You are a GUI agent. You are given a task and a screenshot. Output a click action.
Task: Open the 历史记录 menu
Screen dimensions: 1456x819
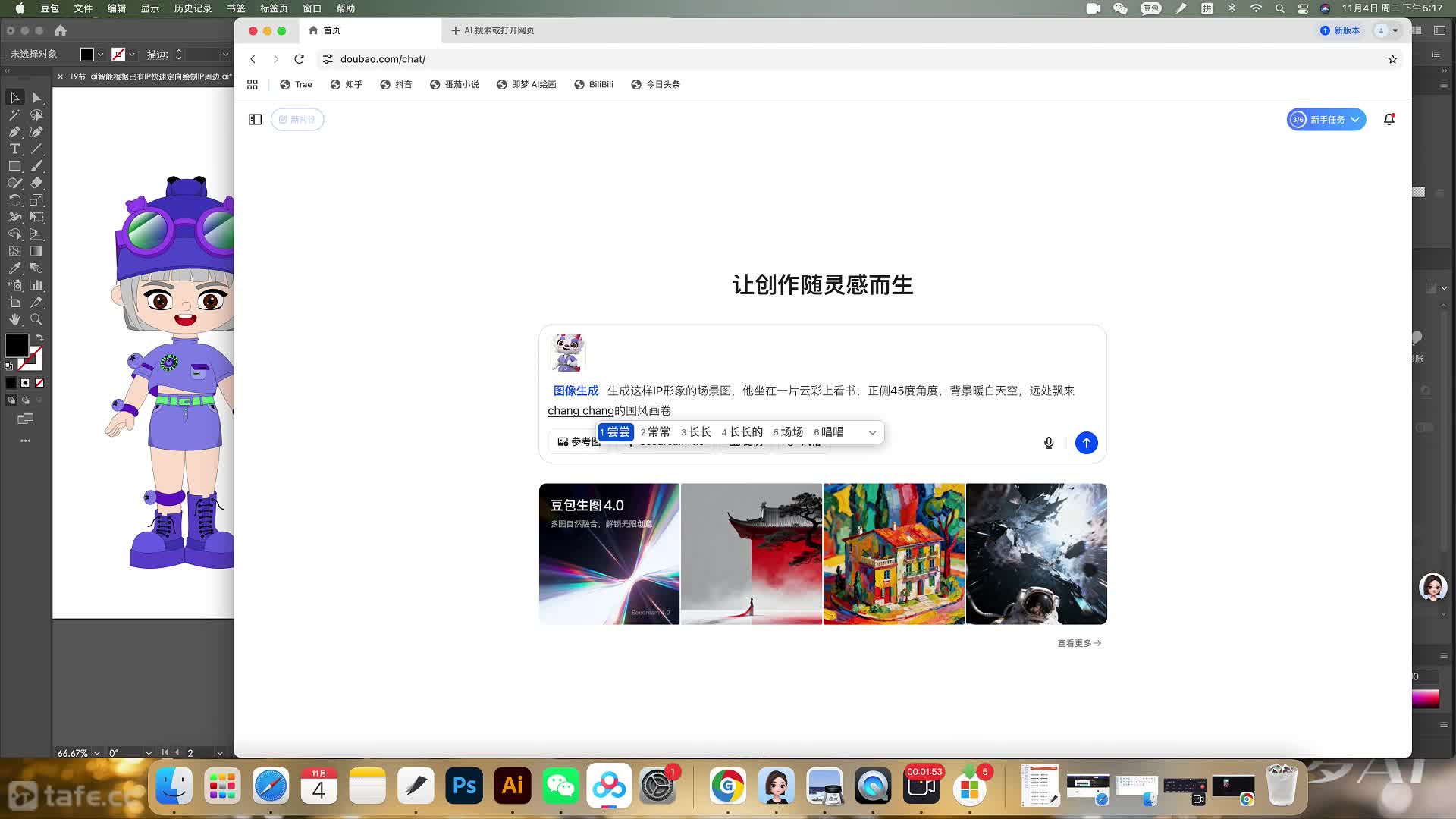[193, 8]
